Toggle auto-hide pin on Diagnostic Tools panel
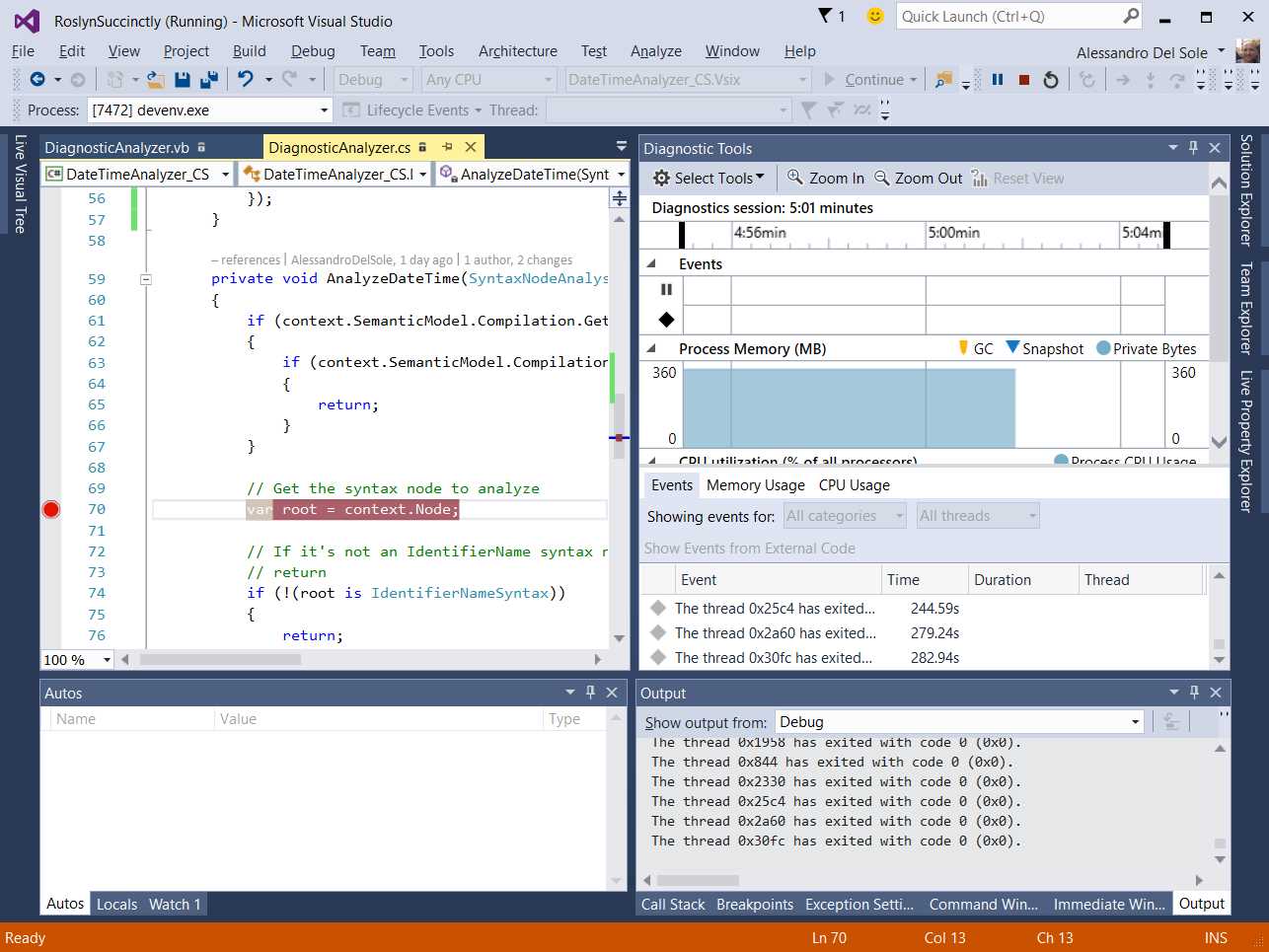This screenshot has width=1269, height=952. [x=1192, y=147]
